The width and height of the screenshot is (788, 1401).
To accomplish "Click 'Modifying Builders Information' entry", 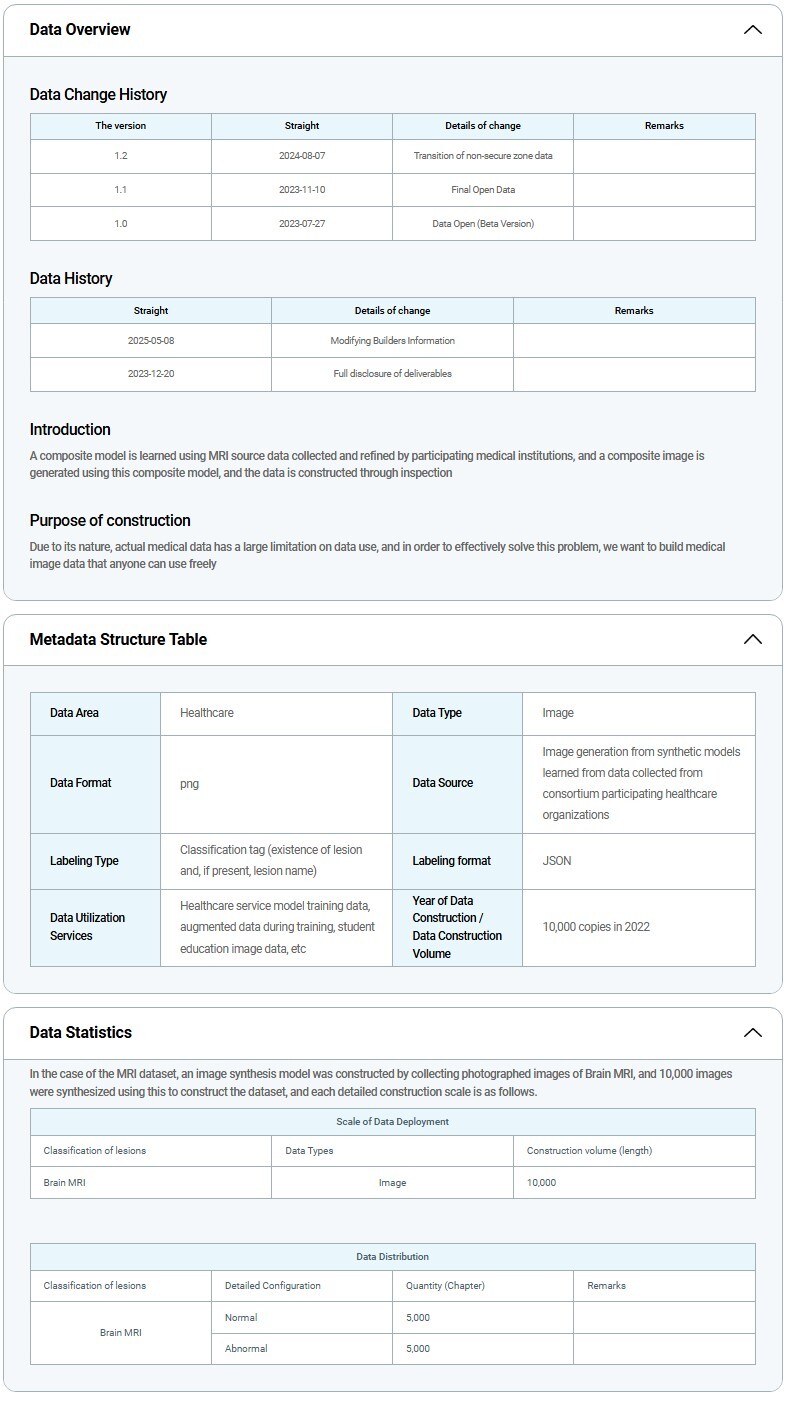I will click(x=392, y=341).
